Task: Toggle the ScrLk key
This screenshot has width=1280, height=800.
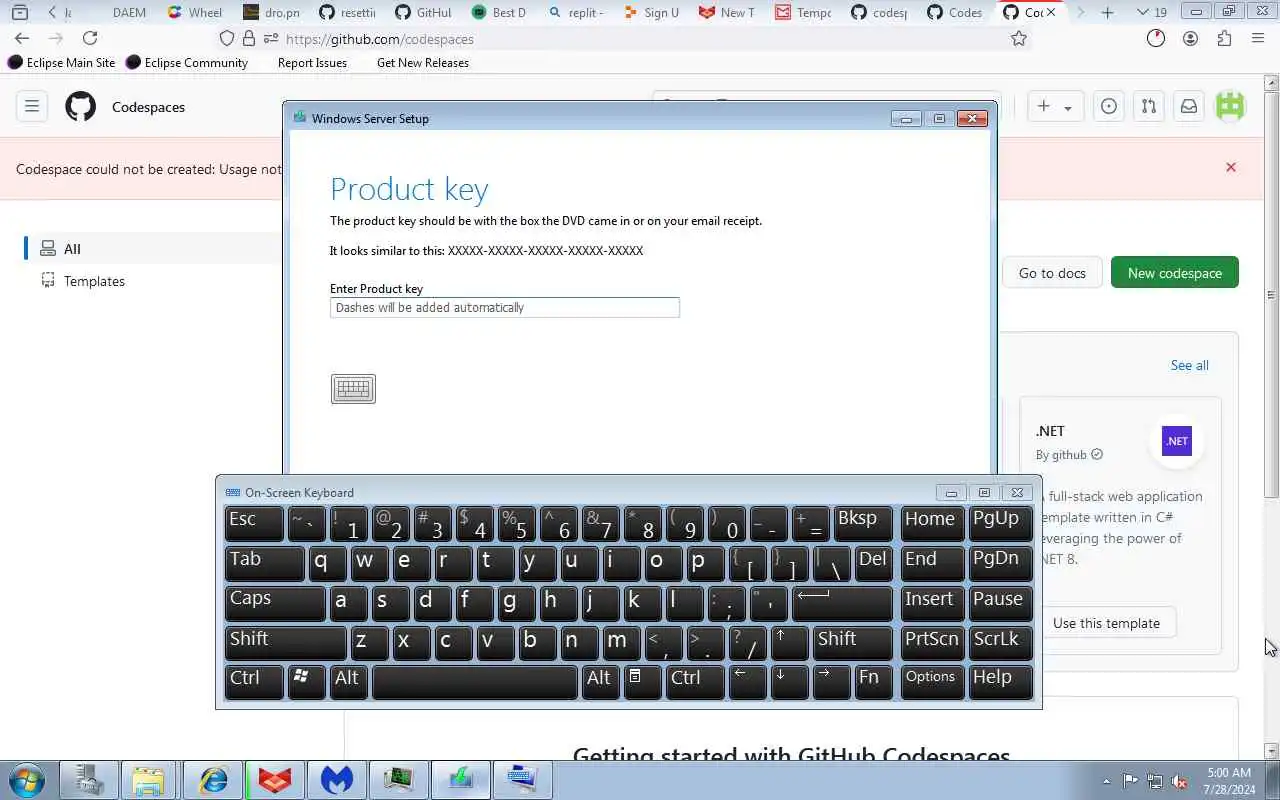Action: click(1001, 643)
